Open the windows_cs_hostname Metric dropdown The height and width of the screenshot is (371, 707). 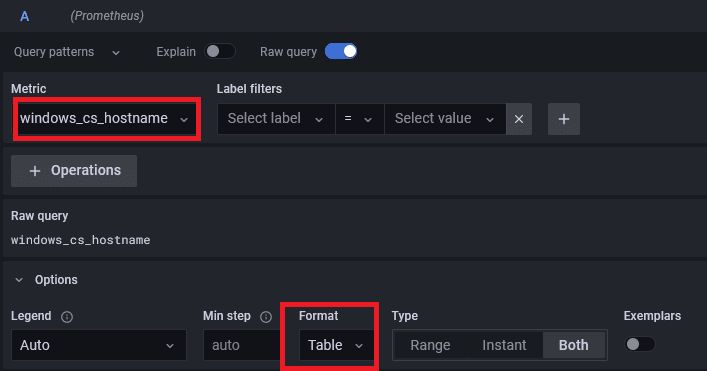click(107, 119)
